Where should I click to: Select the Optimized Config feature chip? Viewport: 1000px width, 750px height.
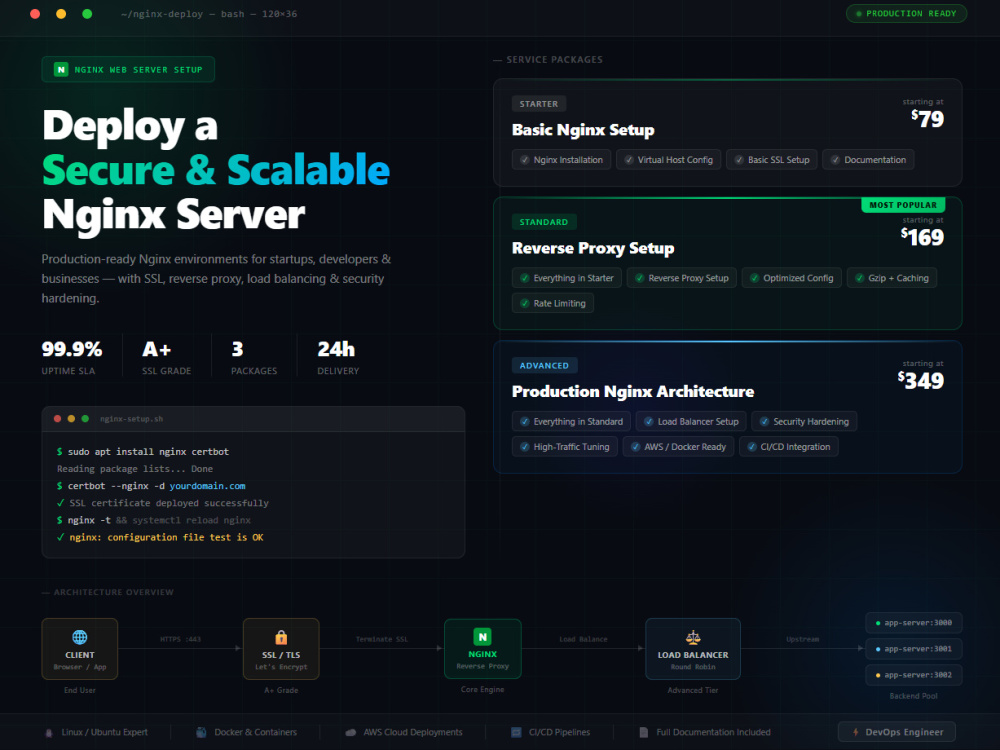coord(791,278)
